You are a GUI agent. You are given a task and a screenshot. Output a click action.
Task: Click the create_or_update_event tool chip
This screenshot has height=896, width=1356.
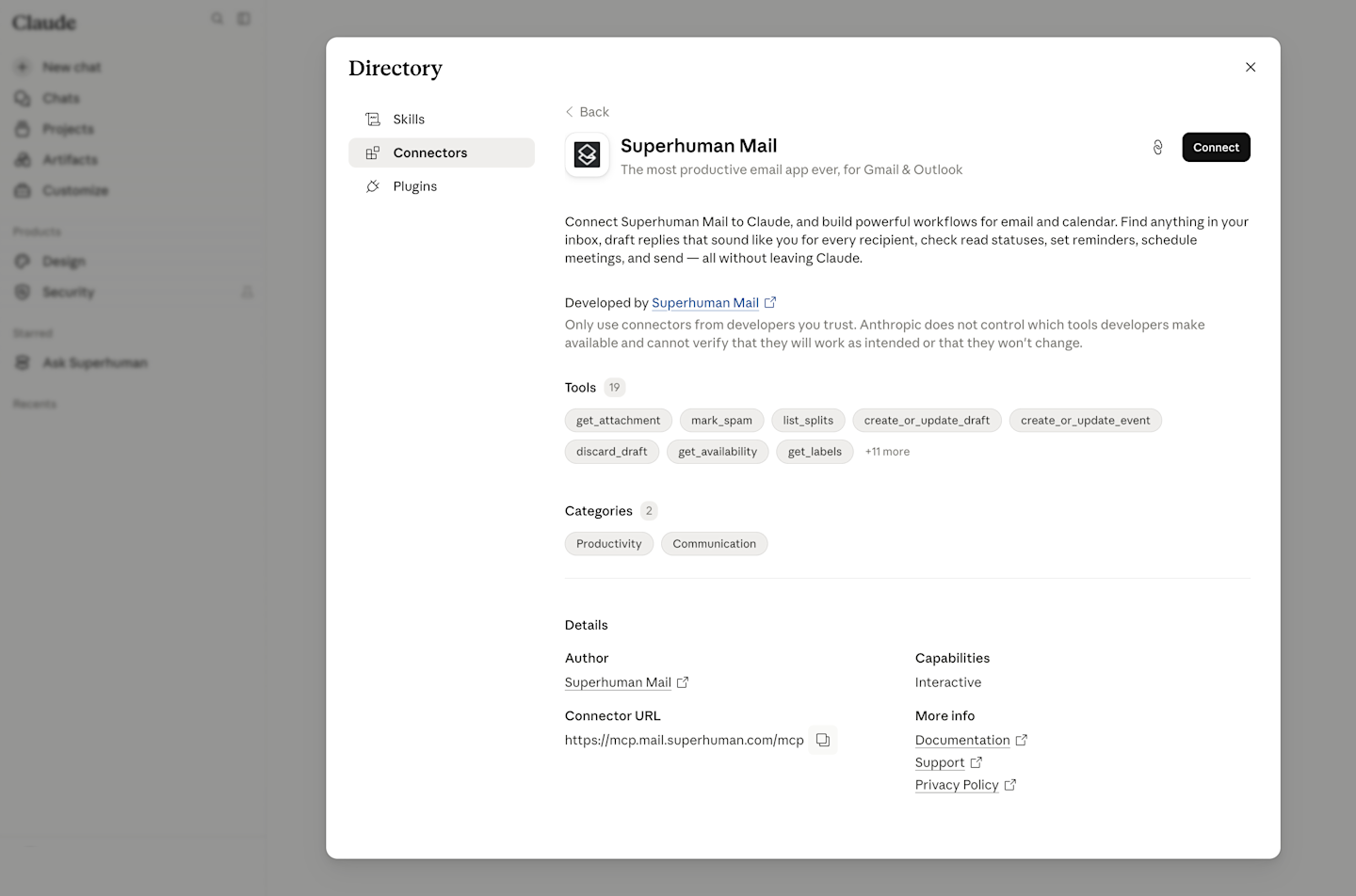point(1085,421)
